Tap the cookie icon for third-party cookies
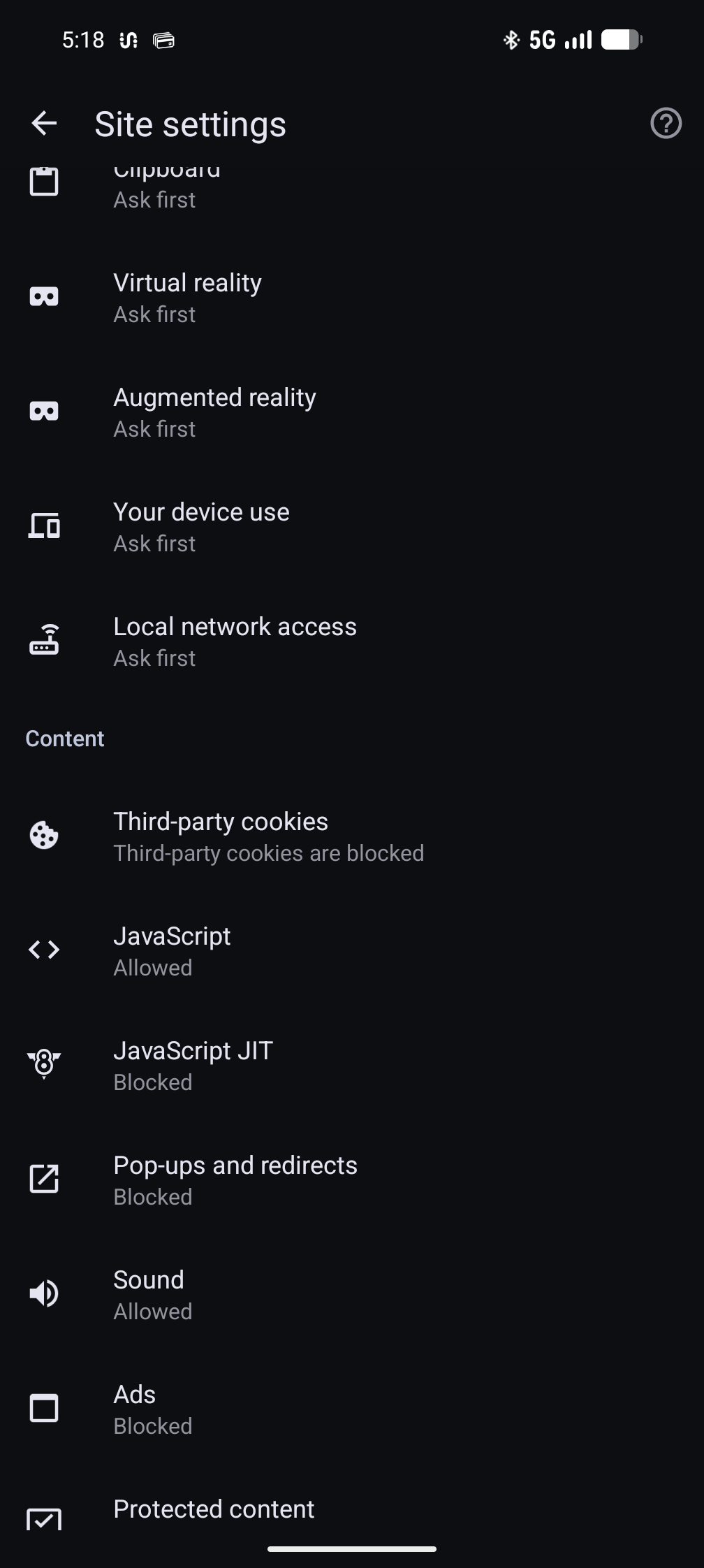Screen dimensions: 704x1568 (x=44, y=835)
